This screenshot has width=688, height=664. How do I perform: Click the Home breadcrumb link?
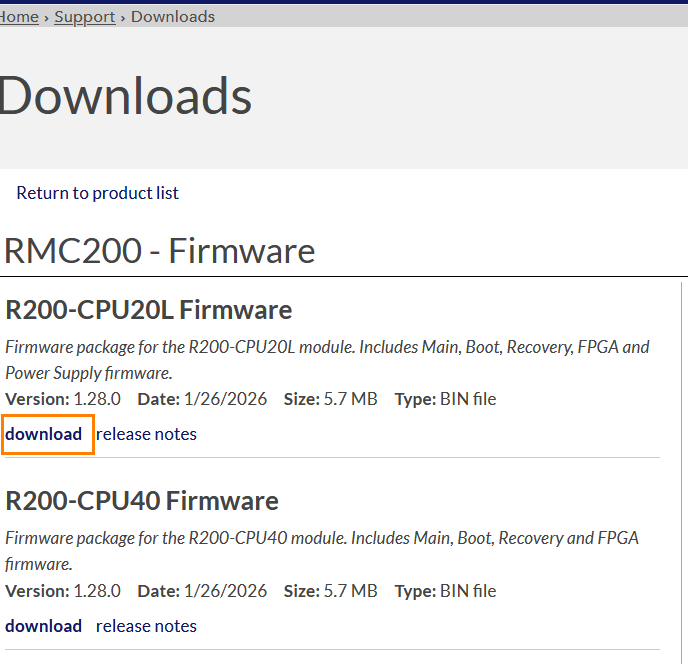click(x=19, y=16)
